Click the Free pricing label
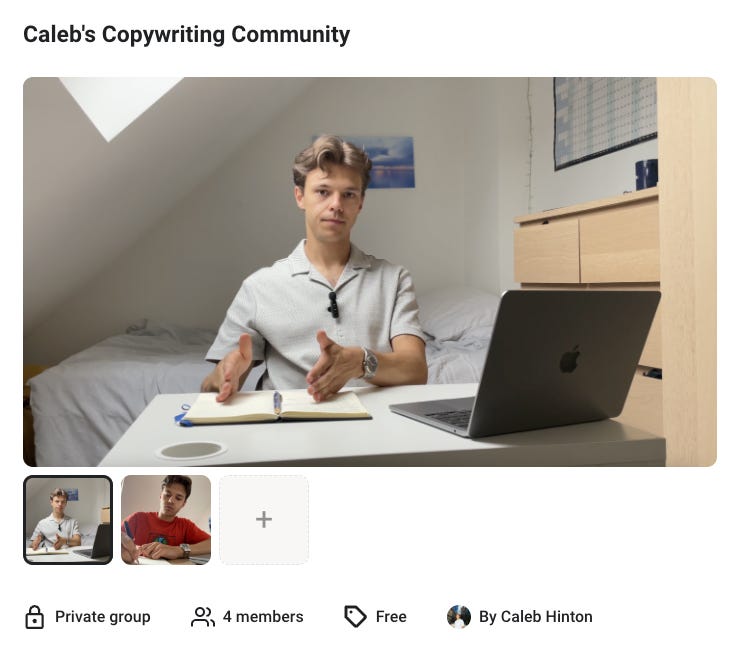Screen dimensions: 746x653 [x=391, y=617]
